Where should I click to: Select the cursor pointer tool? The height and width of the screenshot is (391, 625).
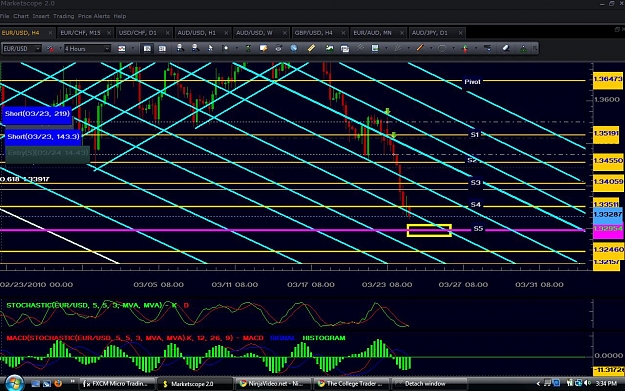point(210,48)
